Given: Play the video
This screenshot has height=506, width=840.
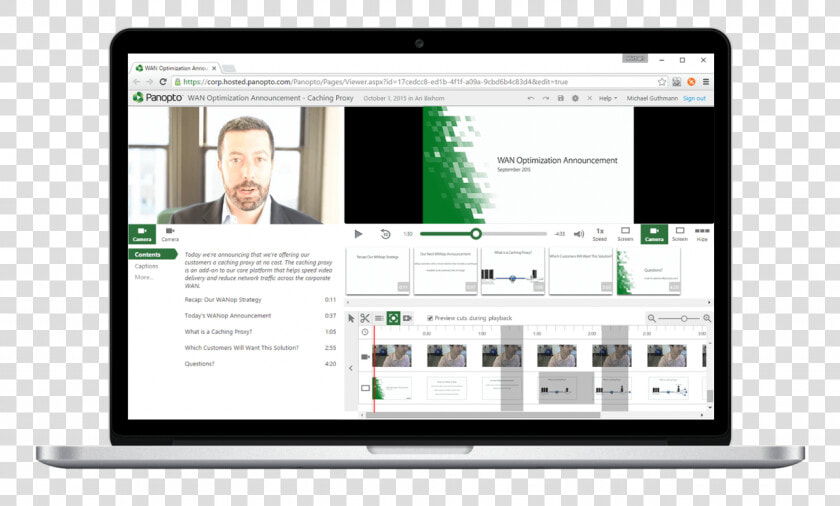Looking at the screenshot, I should tap(358, 234).
